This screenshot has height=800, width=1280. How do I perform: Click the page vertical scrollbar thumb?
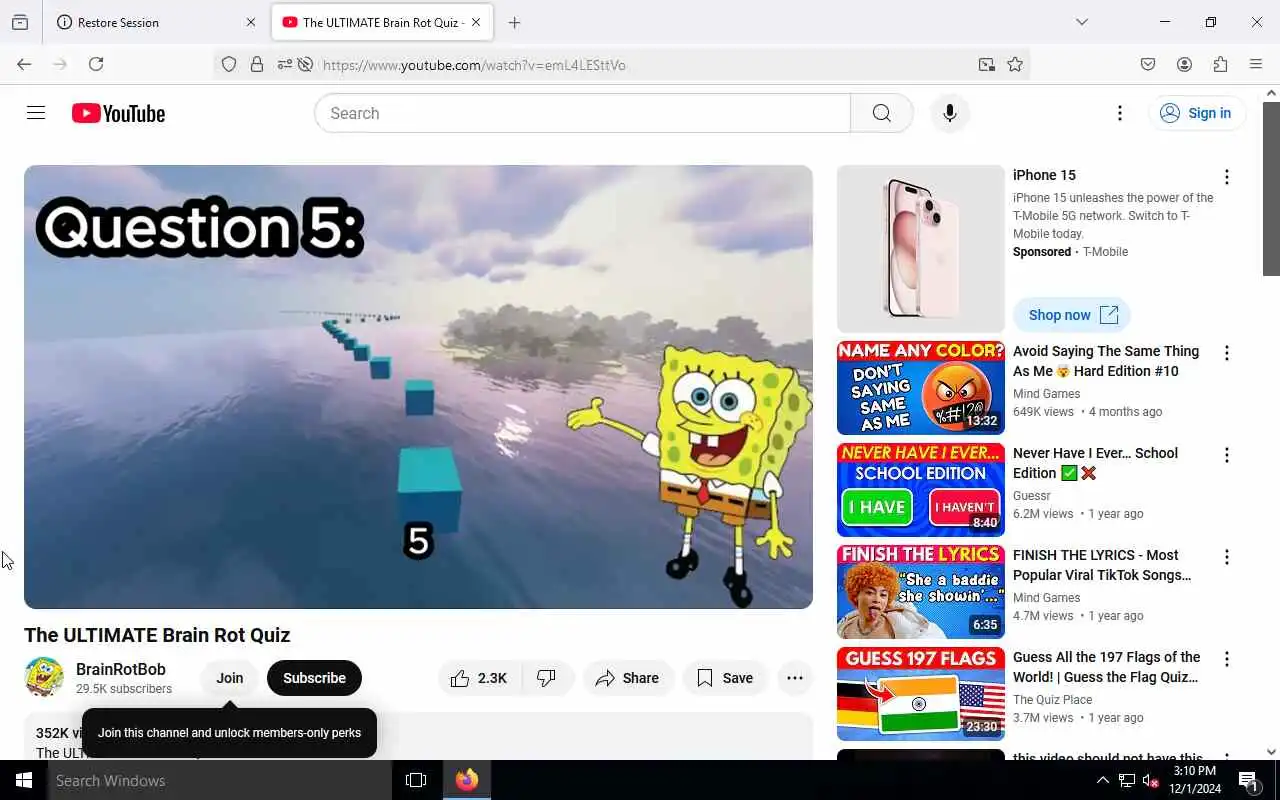click(x=1271, y=187)
